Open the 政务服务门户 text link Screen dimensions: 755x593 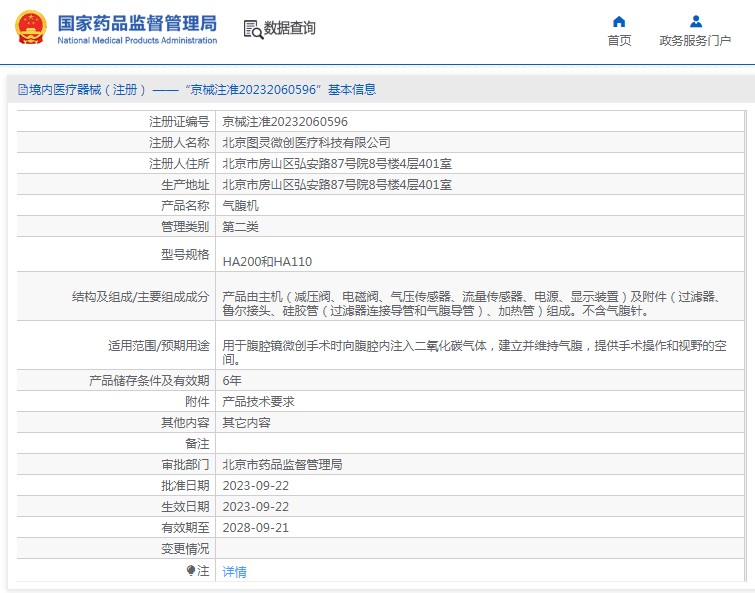coord(695,40)
